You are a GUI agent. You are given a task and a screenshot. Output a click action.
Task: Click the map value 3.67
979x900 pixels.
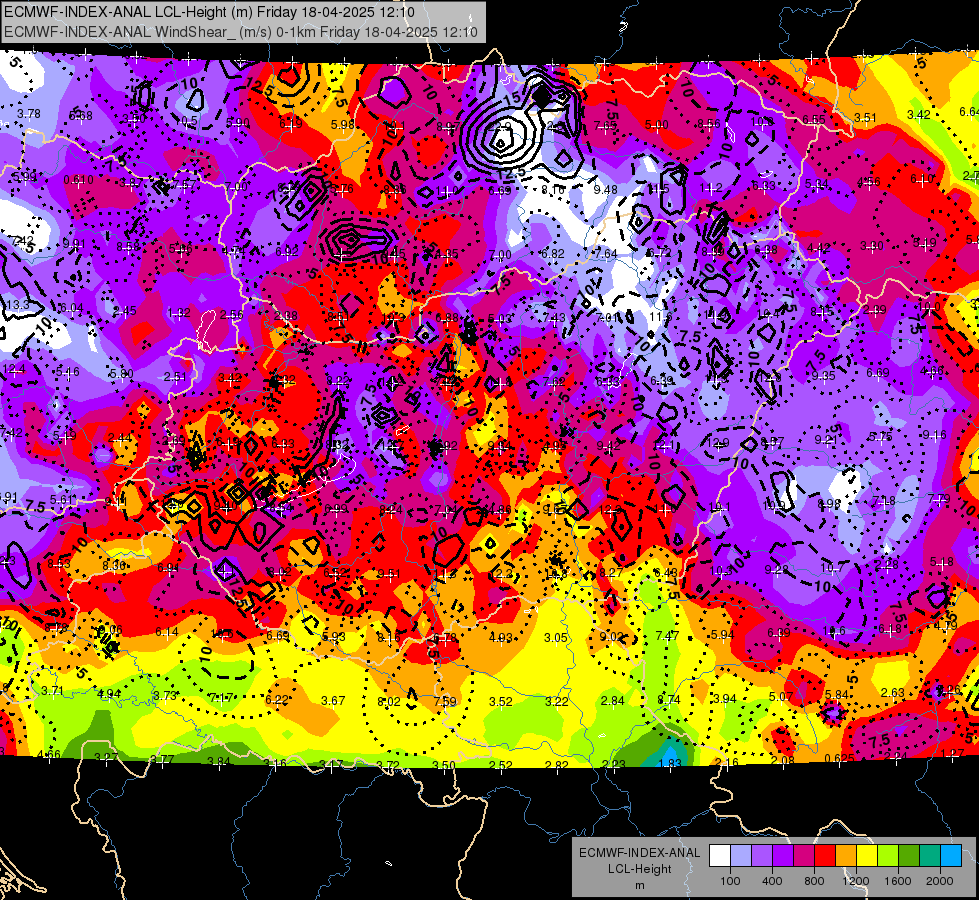pyautogui.click(x=333, y=701)
